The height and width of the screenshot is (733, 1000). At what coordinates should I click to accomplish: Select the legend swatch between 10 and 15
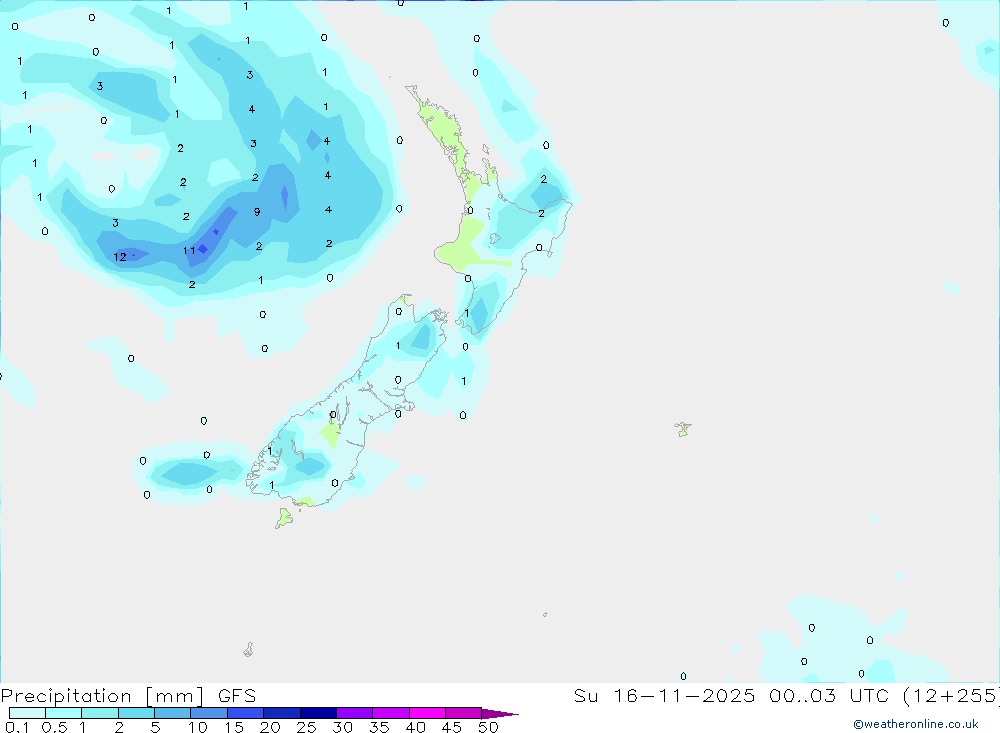pos(209,713)
